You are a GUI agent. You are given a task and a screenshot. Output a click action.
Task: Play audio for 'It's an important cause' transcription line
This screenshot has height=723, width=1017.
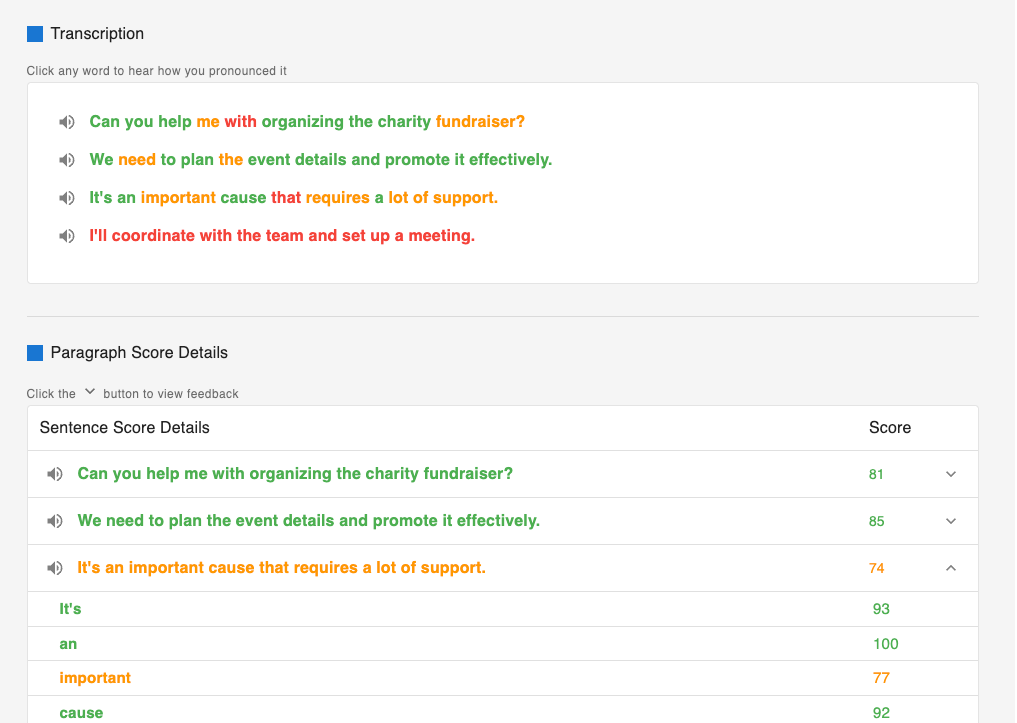(x=67, y=198)
